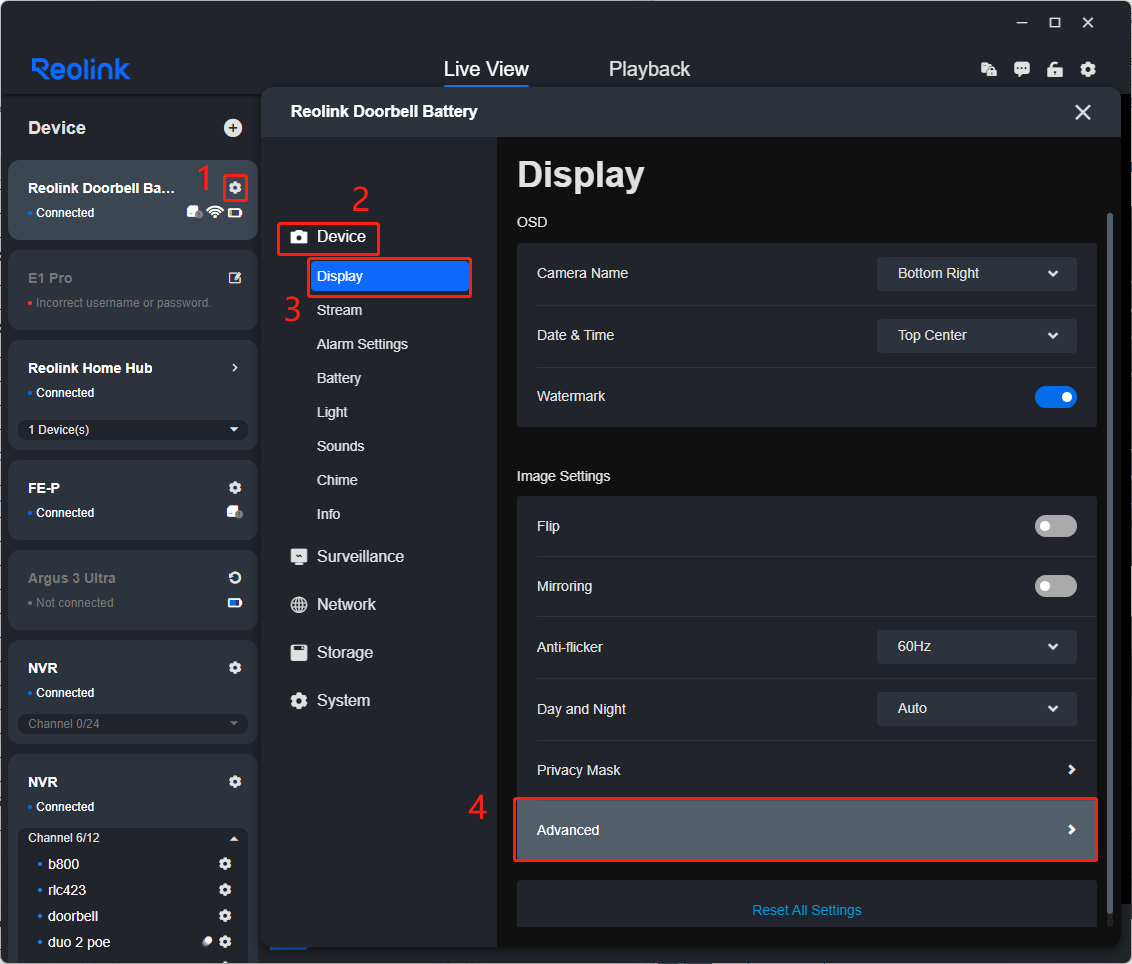Open the Surveillance settings category
Image resolution: width=1132 pixels, height=964 pixels.
tap(347, 556)
